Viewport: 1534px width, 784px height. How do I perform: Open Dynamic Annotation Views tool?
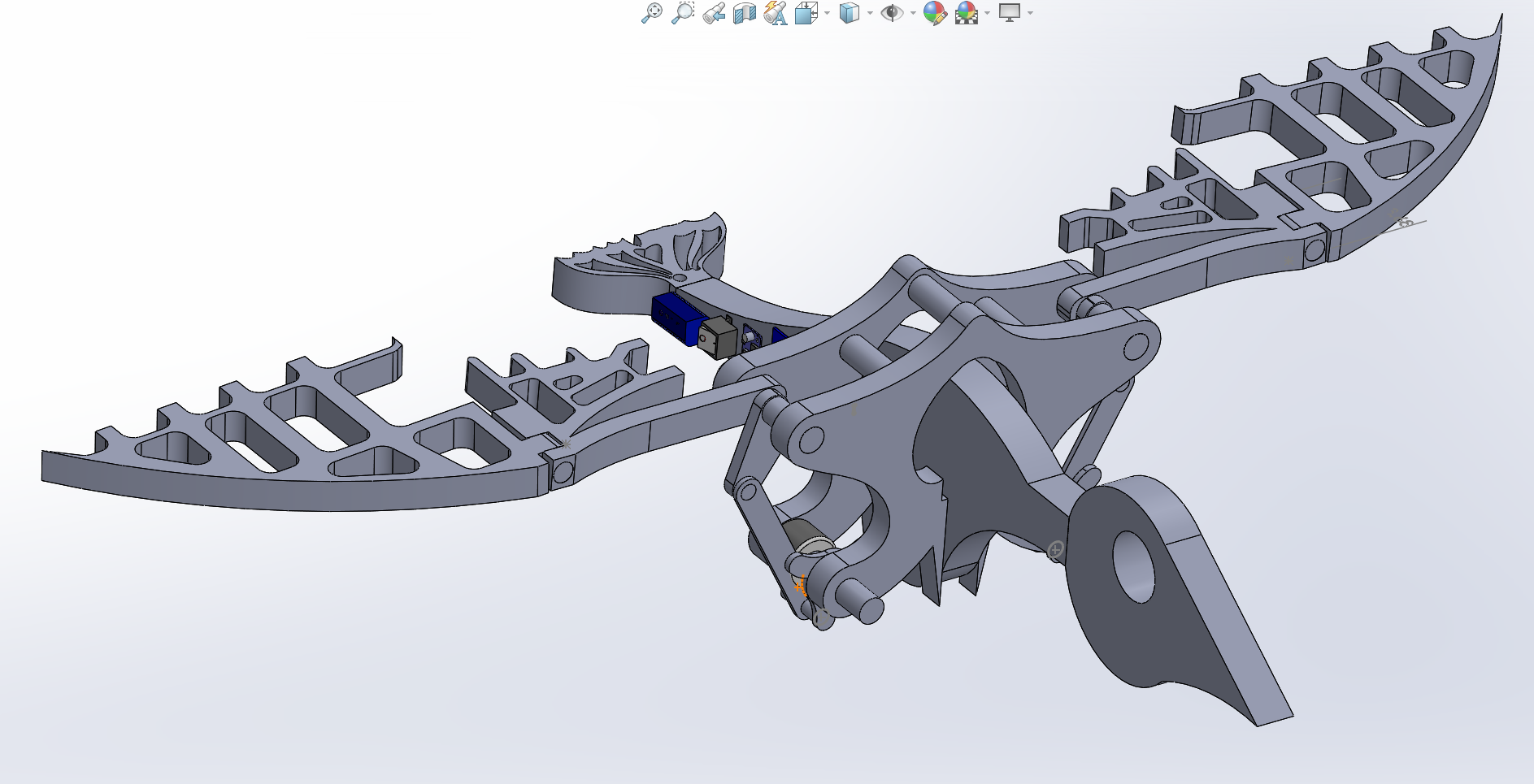tap(776, 13)
